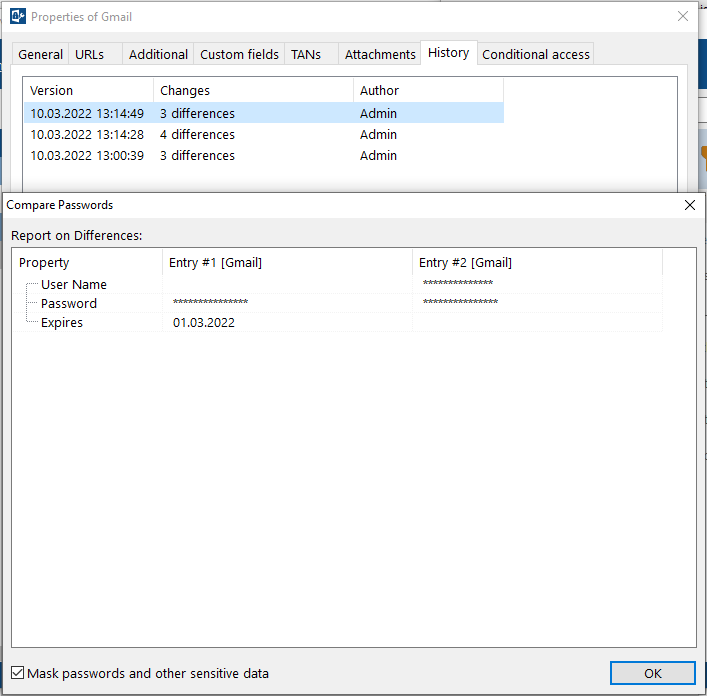The width and height of the screenshot is (707, 696).
Task: Select version 10.03.2022 13:14:28
Action: click(x=264, y=134)
